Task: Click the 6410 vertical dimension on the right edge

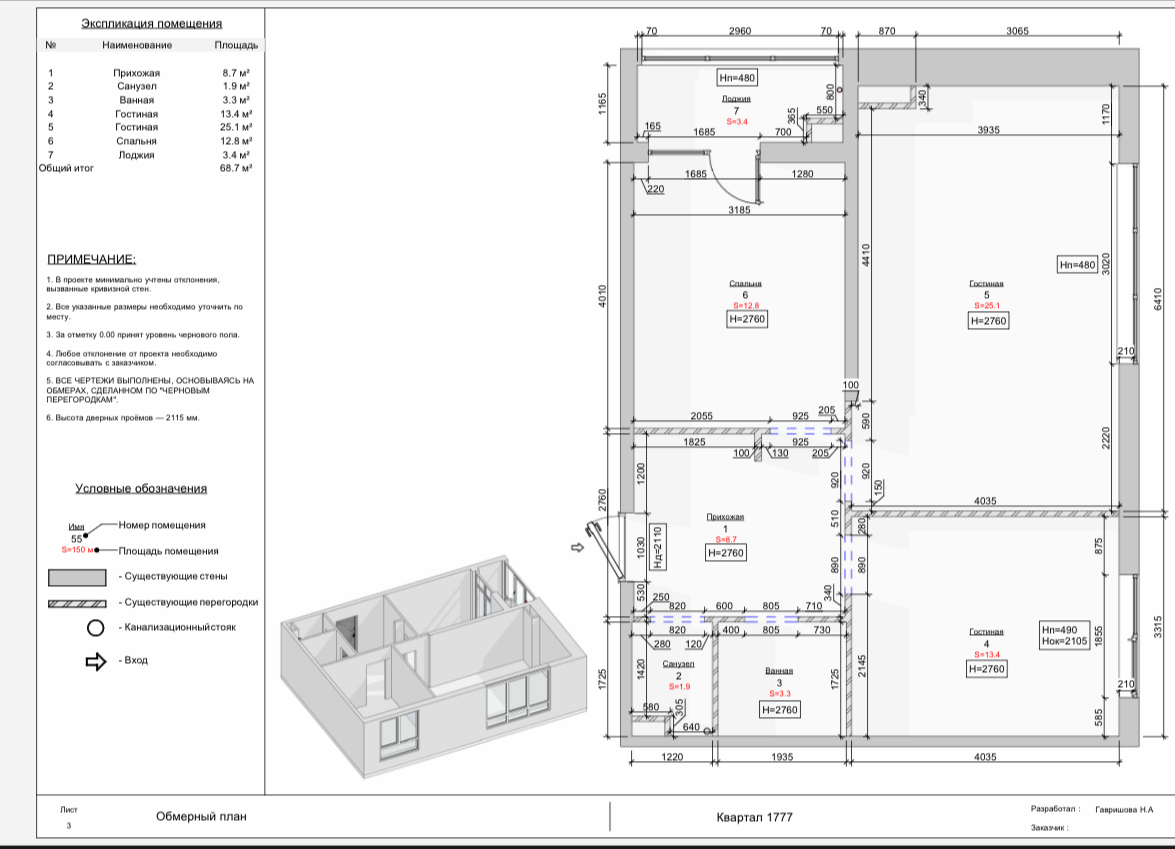Action: (1158, 299)
